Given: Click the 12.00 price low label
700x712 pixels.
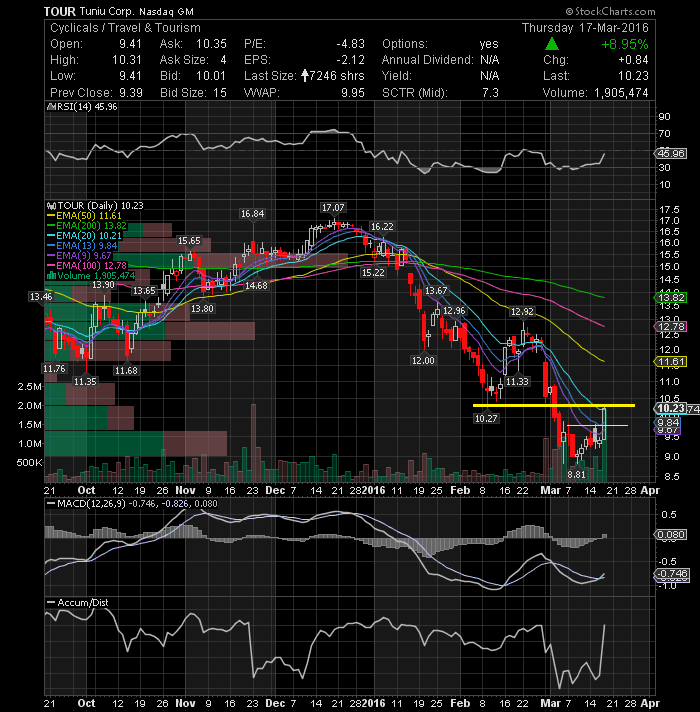Looking at the screenshot, I should tap(423, 361).
